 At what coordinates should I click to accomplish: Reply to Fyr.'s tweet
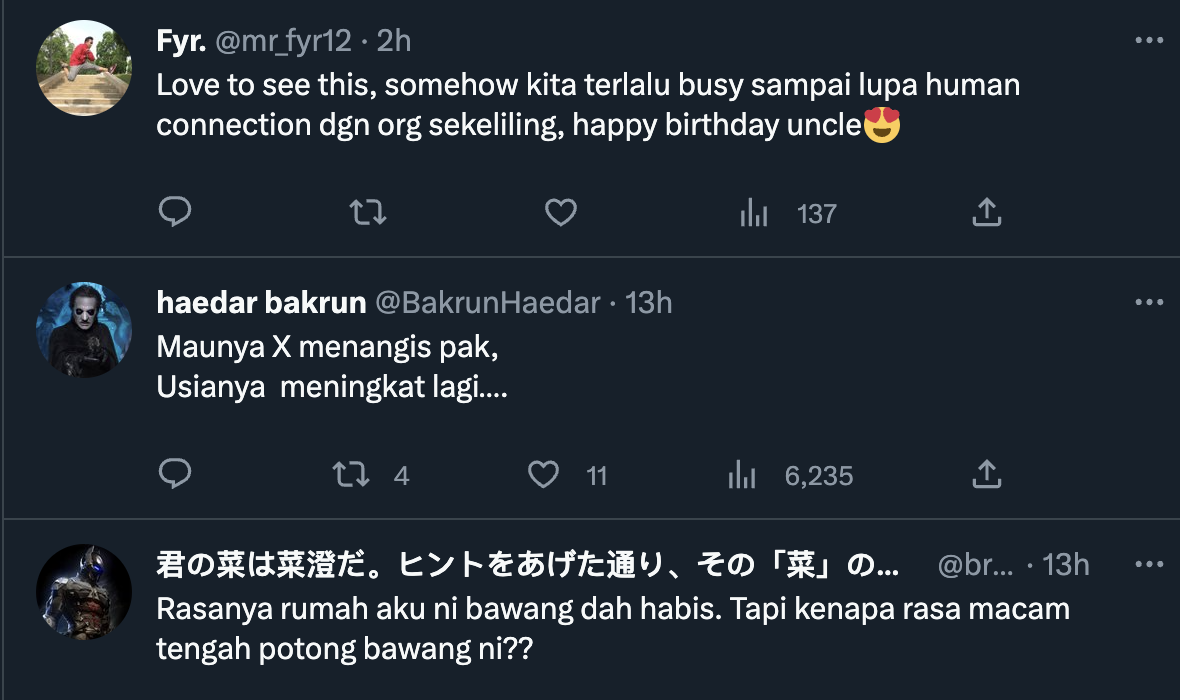(x=175, y=212)
